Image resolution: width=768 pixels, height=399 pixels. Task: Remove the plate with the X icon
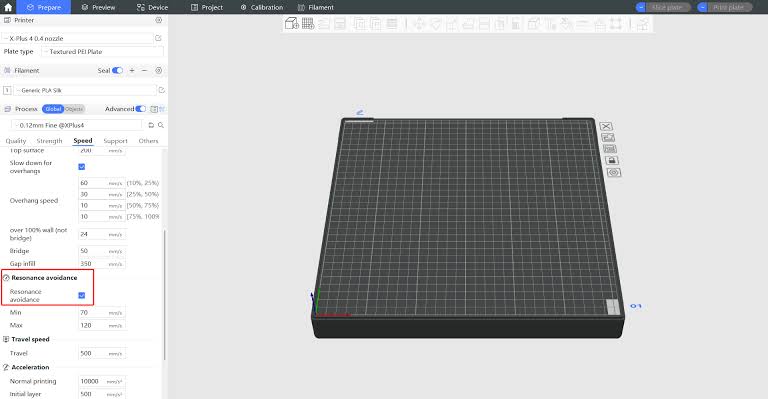(606, 126)
